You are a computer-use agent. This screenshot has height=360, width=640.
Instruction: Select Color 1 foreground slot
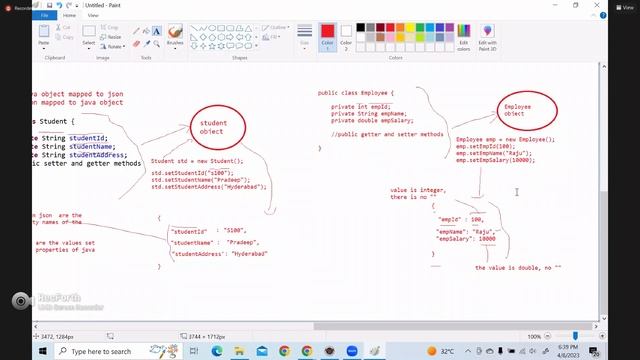(x=327, y=37)
